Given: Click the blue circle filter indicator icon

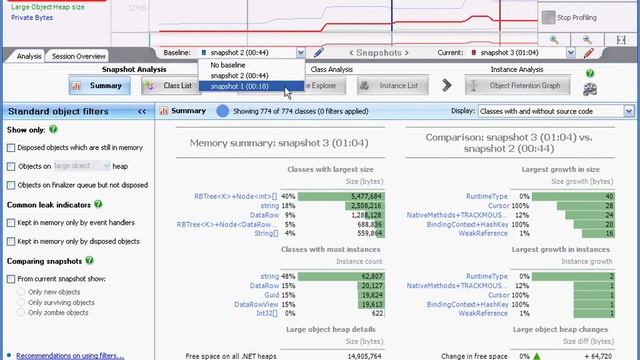Looking at the screenshot, I should click(x=222, y=111).
